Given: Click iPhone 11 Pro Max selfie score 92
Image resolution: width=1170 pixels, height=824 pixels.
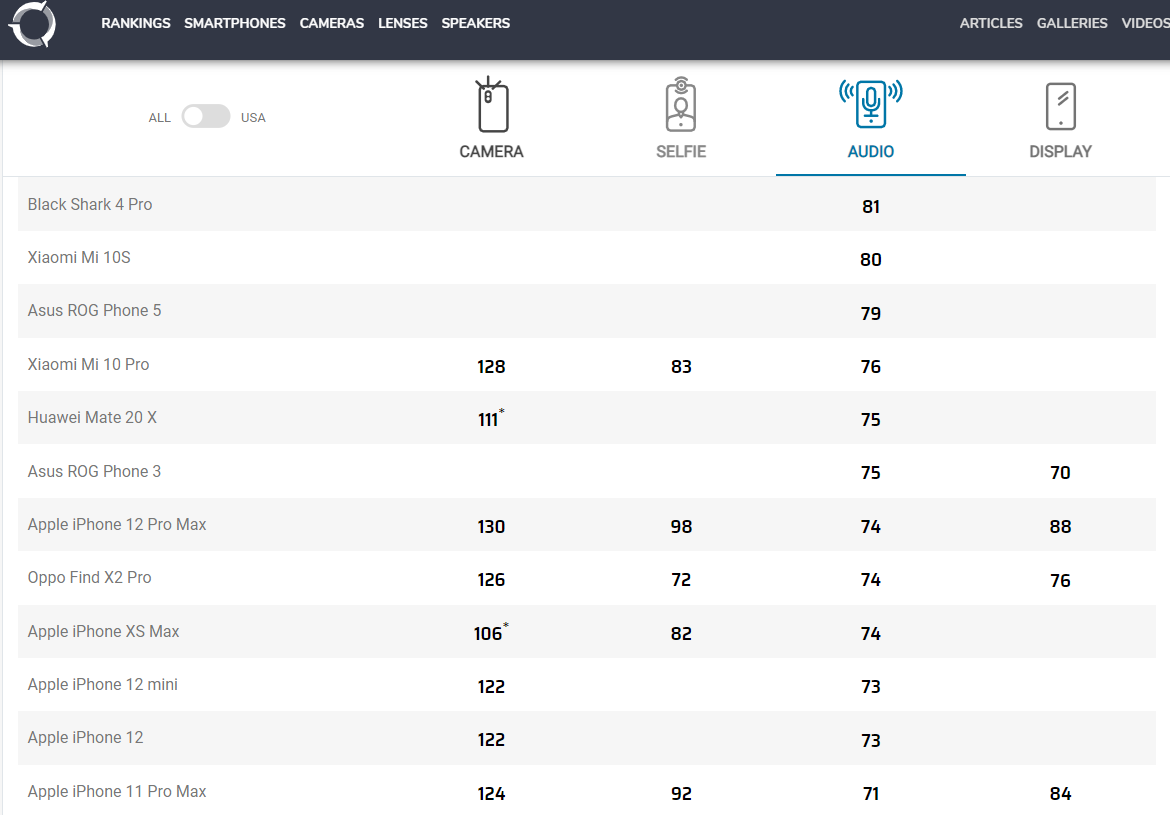Looking at the screenshot, I should point(681,793).
